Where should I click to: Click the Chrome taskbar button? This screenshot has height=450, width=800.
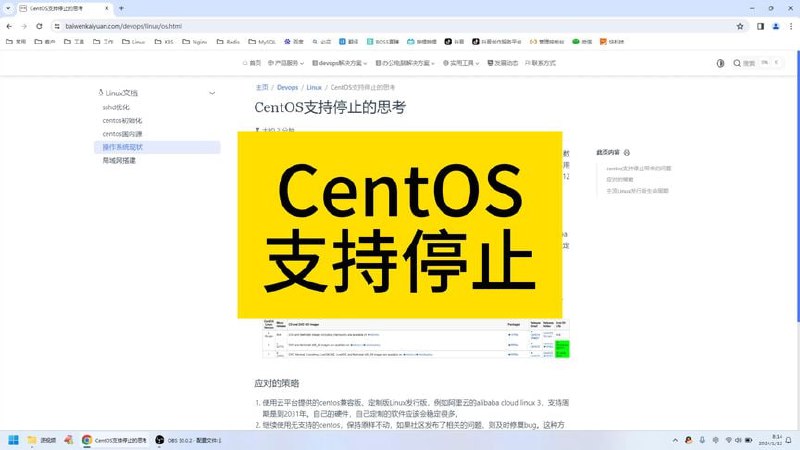click(115, 440)
